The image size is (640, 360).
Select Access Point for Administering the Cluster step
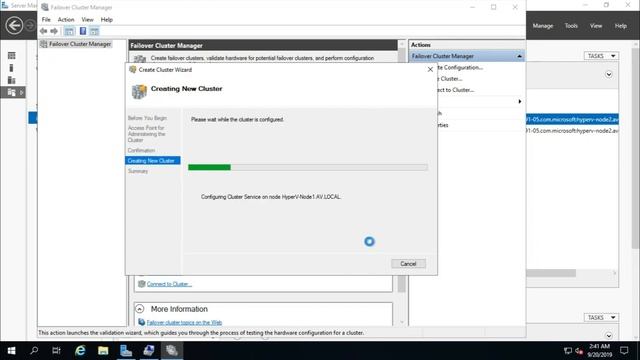pyautogui.click(x=147, y=134)
